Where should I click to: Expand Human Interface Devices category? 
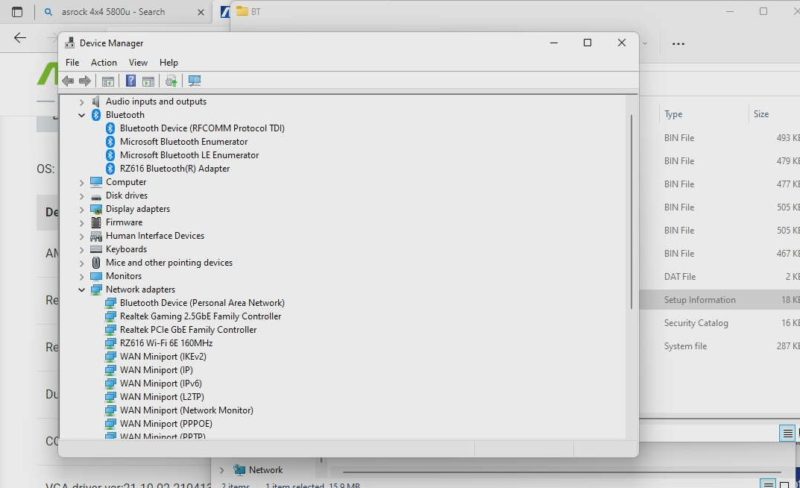(x=82, y=236)
